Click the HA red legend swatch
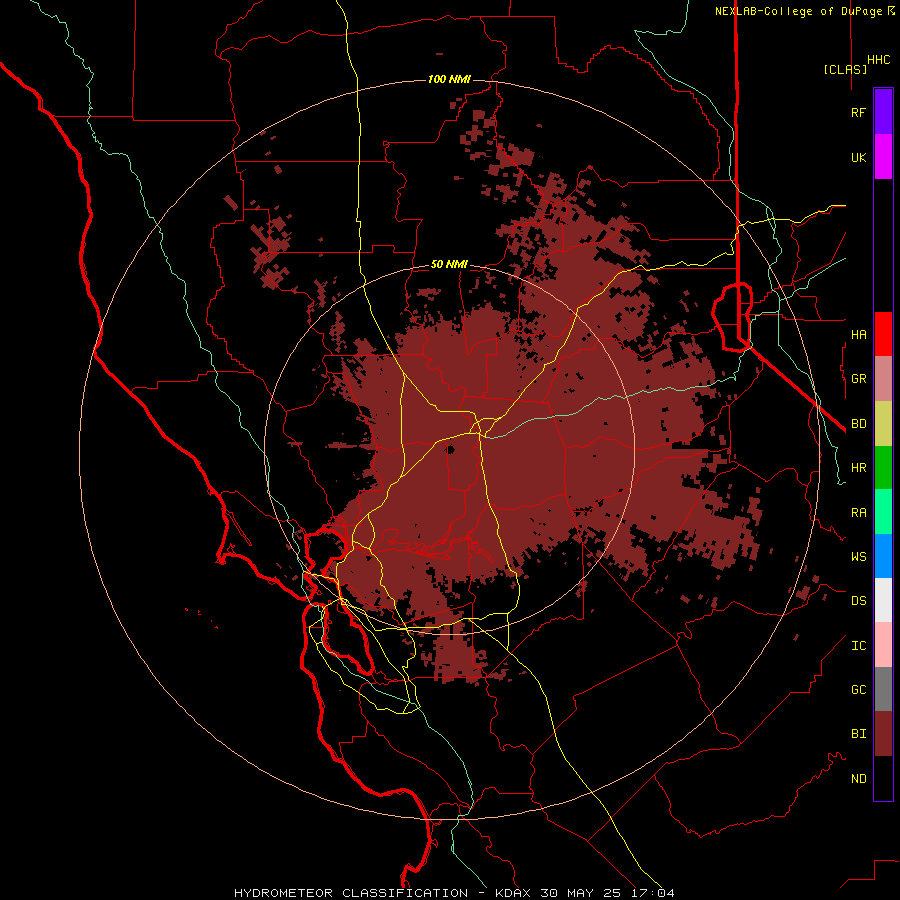900x900 pixels. coord(883,334)
